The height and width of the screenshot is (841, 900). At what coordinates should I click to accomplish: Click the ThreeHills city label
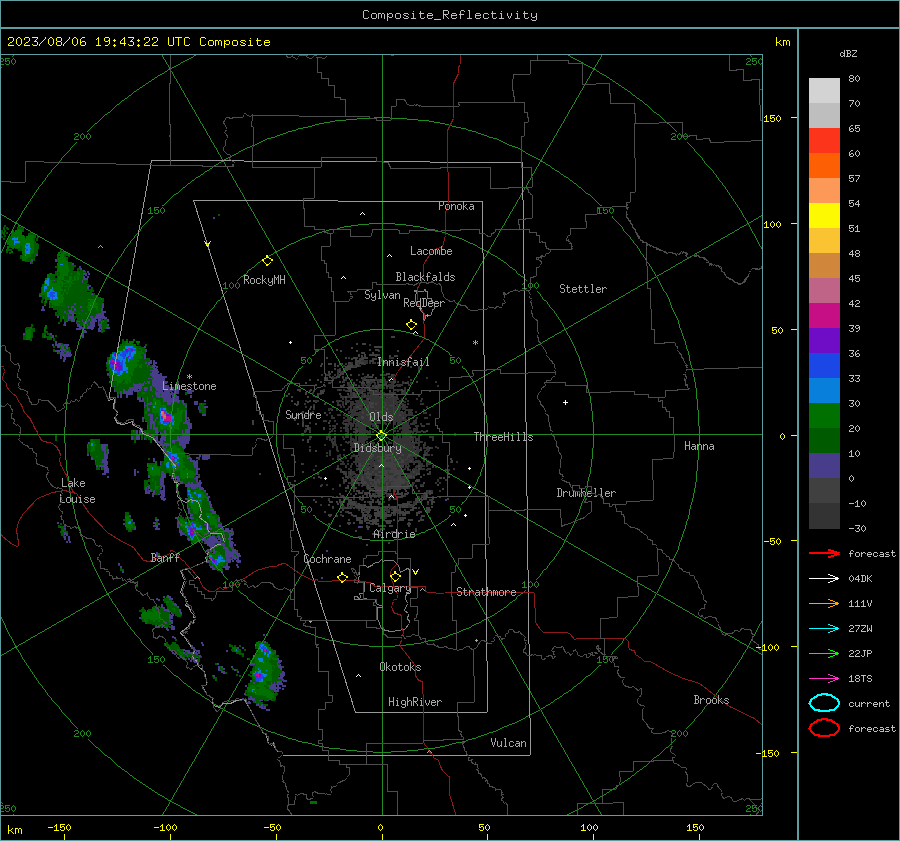pyautogui.click(x=503, y=437)
